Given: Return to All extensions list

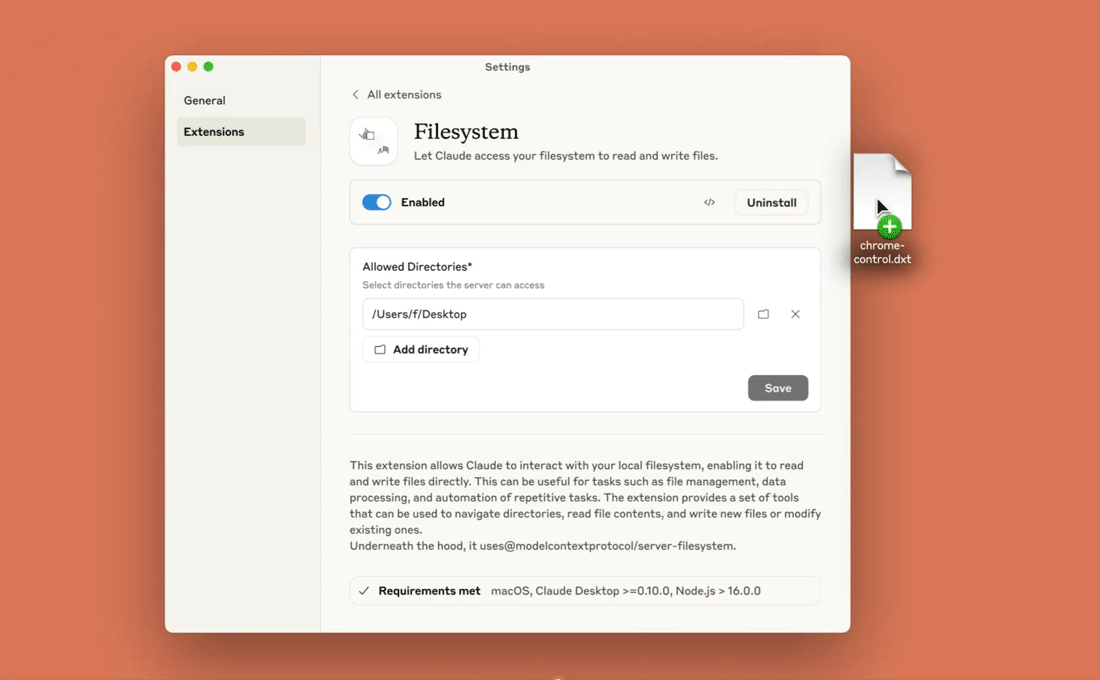Looking at the screenshot, I should pyautogui.click(x=404, y=94).
